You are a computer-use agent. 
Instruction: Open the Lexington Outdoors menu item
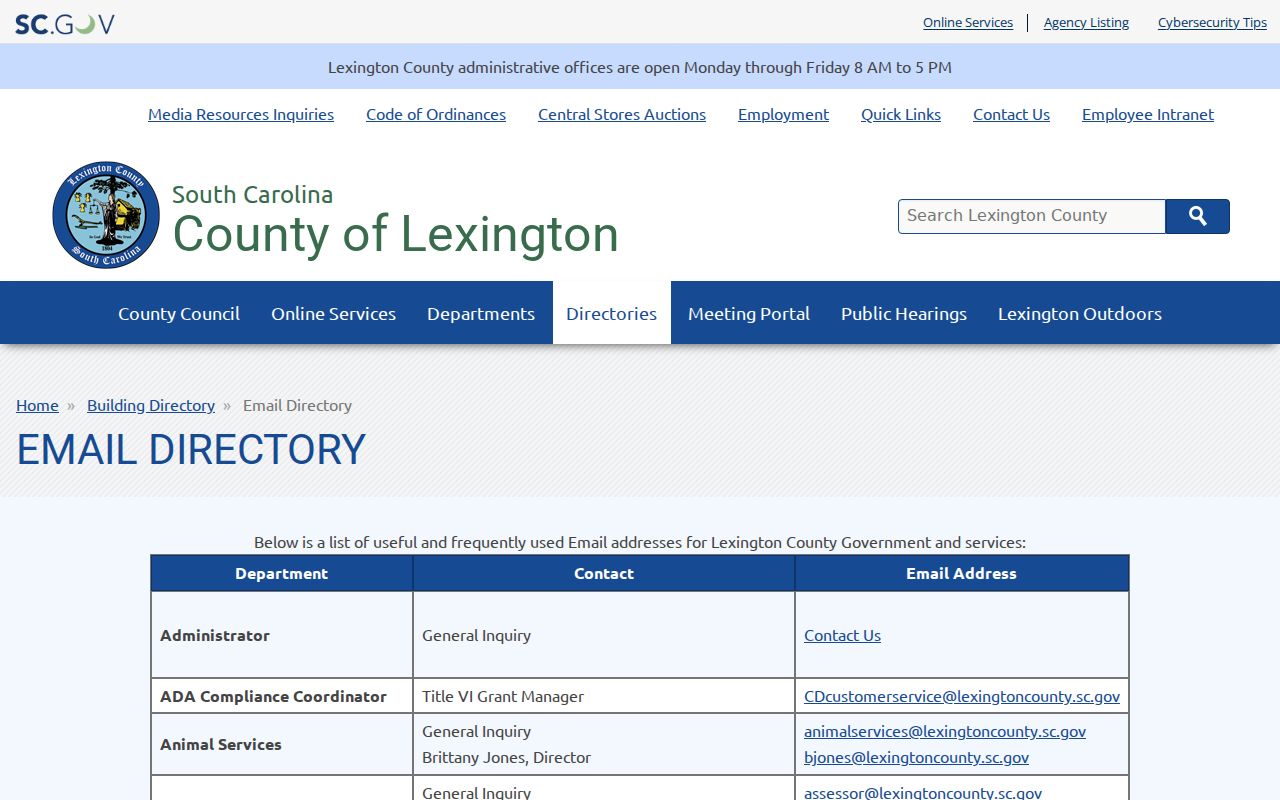point(1080,313)
